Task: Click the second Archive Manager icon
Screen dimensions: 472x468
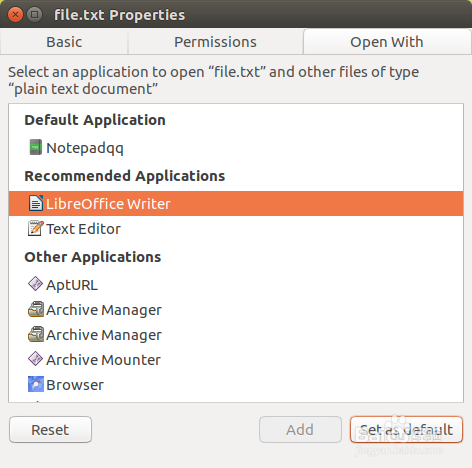Action: pos(35,334)
